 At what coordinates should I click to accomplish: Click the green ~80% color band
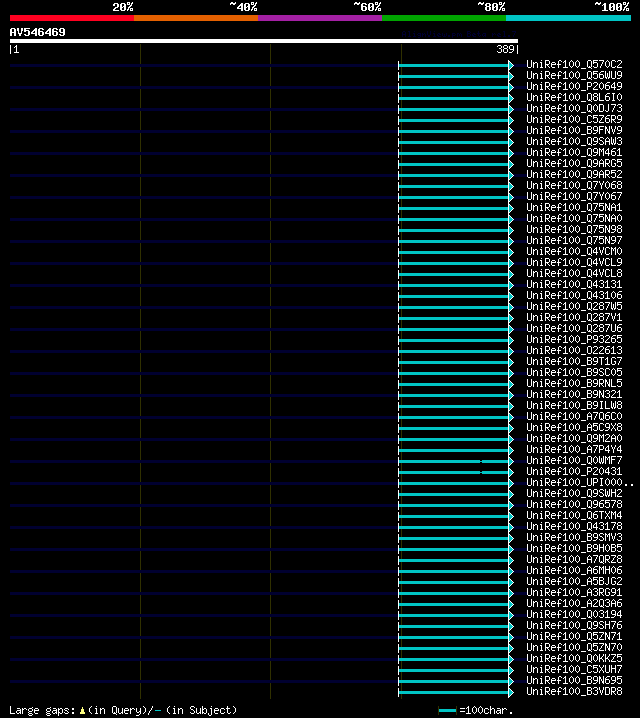(444, 18)
